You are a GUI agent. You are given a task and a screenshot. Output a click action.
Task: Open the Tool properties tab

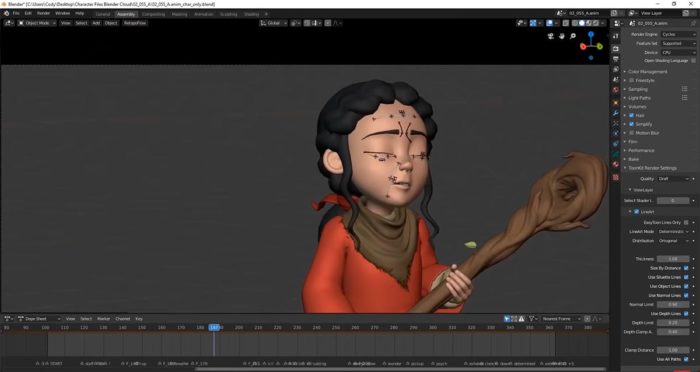click(x=616, y=36)
